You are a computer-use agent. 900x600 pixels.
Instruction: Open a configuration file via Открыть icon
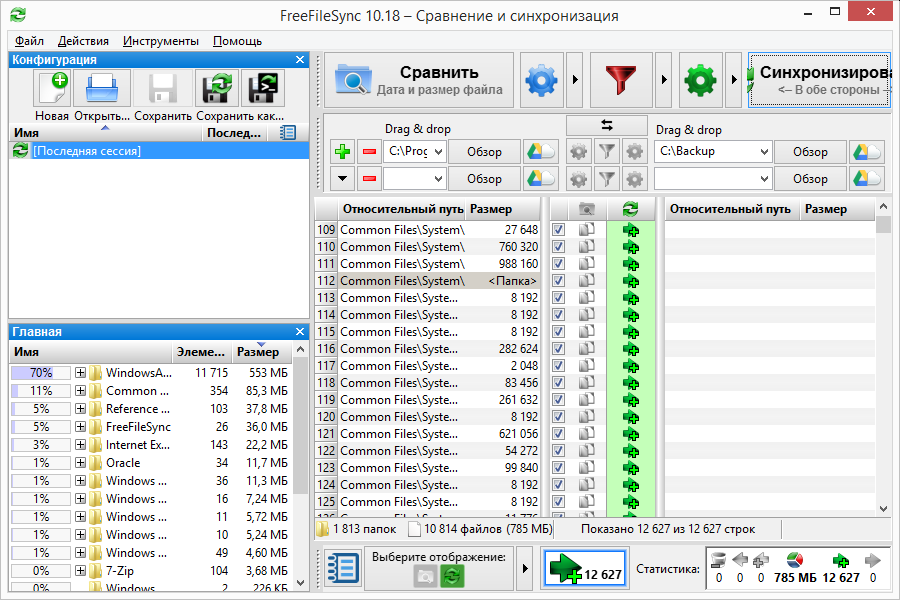102,88
